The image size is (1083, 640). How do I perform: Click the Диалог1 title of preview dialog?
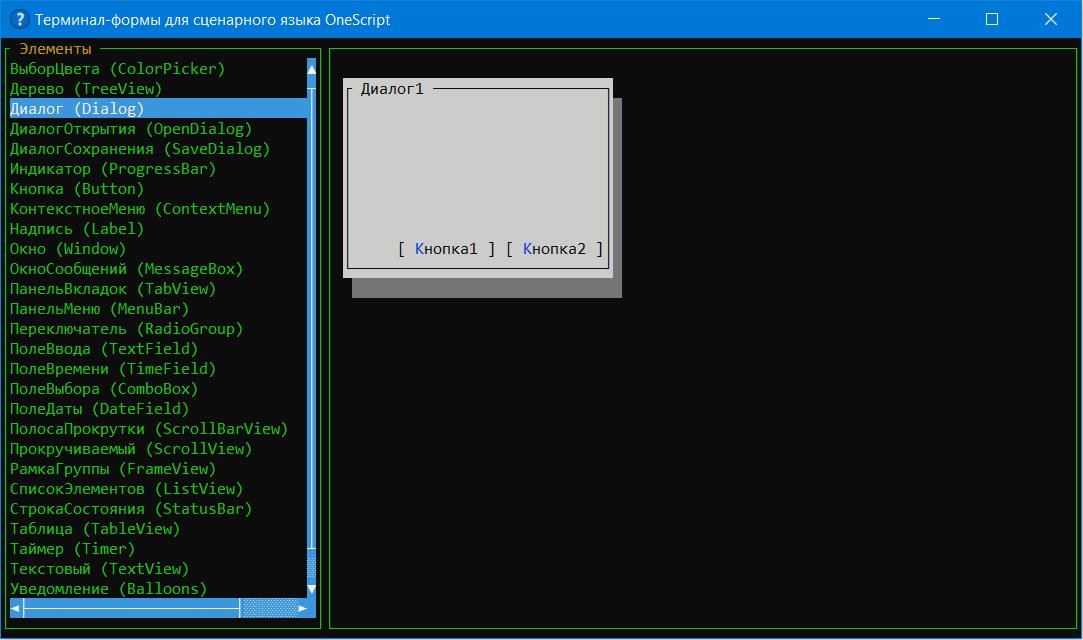point(392,89)
